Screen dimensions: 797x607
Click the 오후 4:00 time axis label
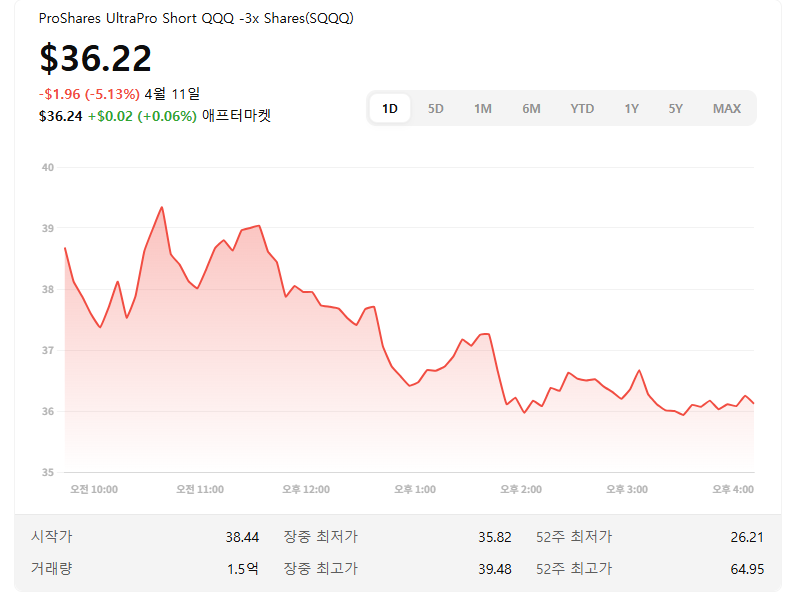pyautogui.click(x=733, y=489)
